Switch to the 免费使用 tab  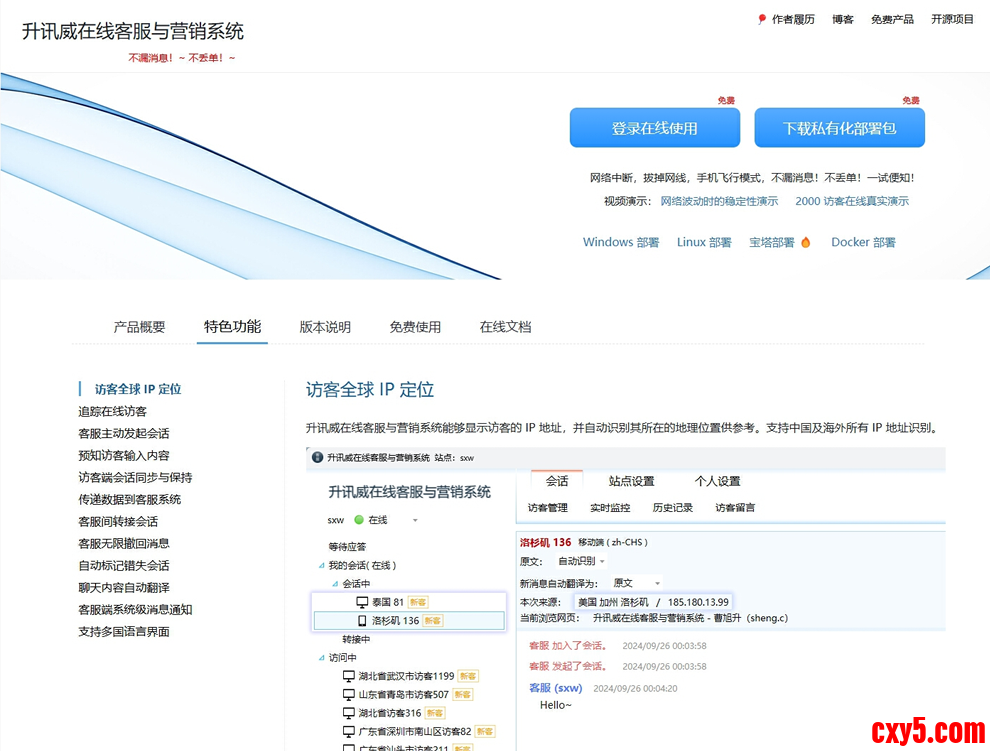[415, 327]
